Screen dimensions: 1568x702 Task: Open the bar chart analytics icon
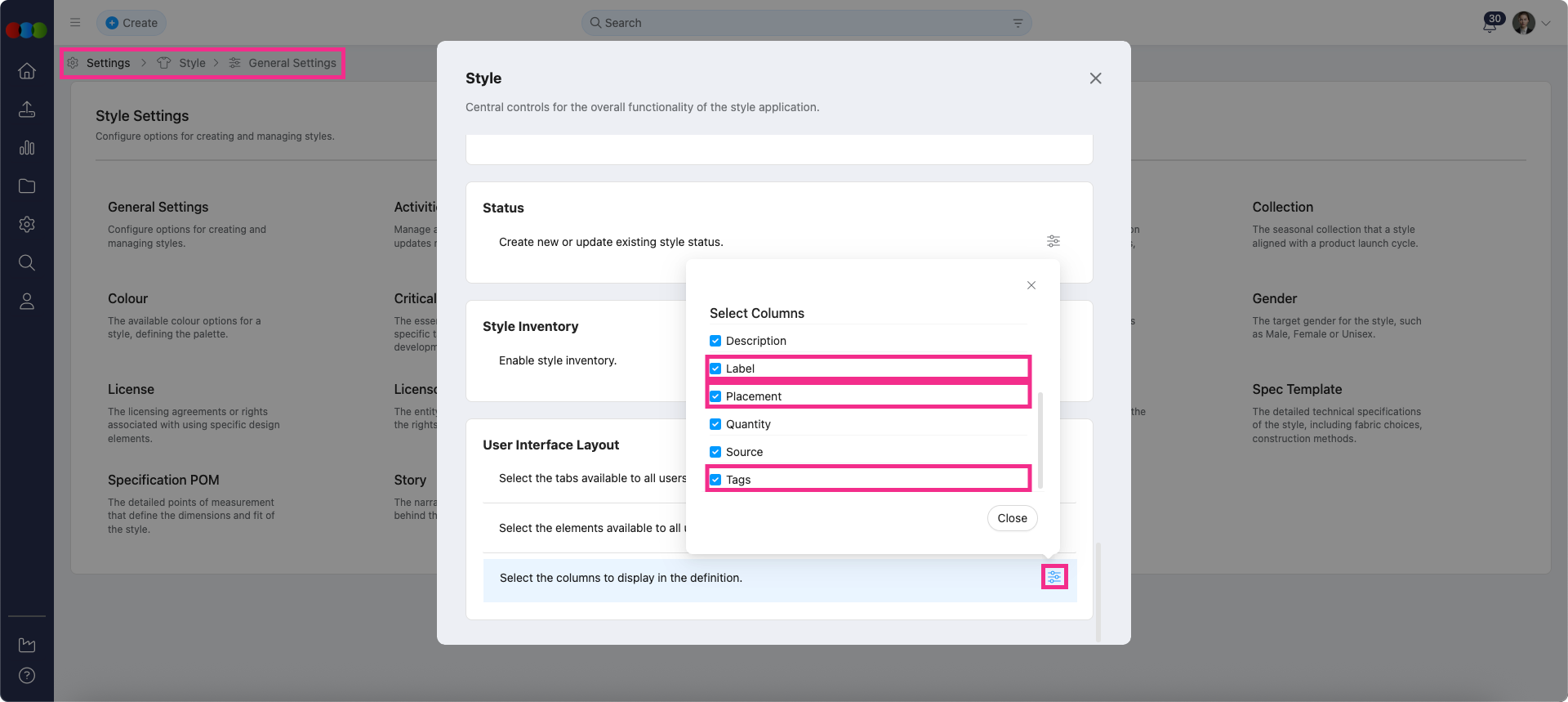[27, 148]
